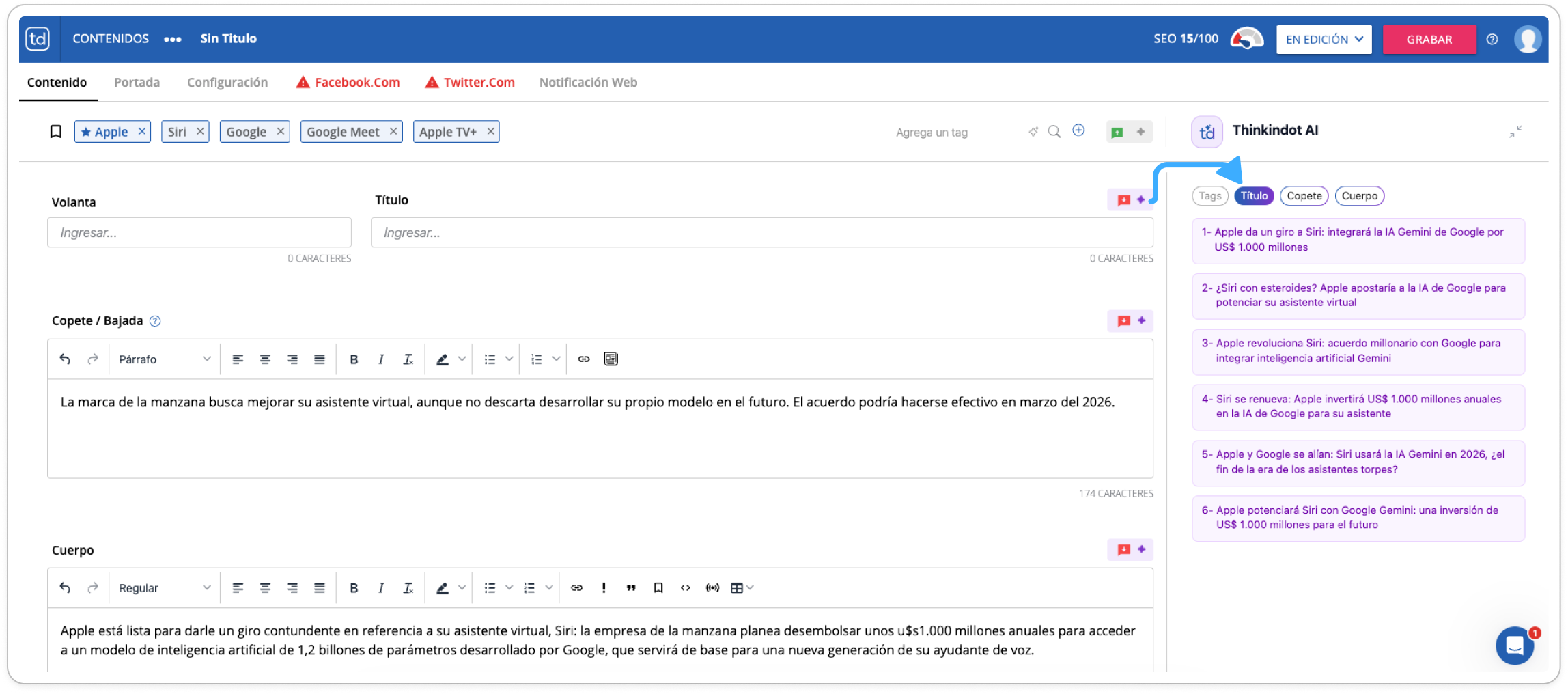
Task: Pick highlight marker color in Cuerpo toolbar
Action: pos(443,588)
